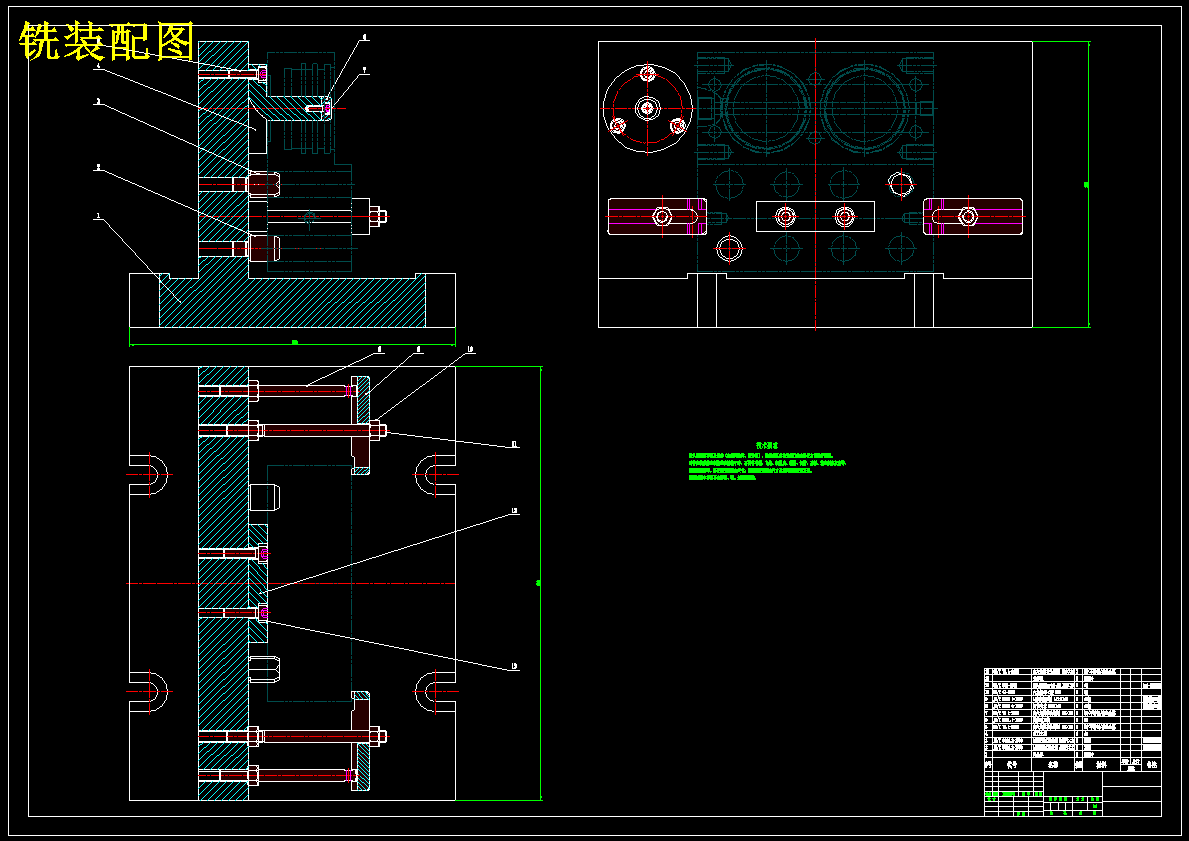Select the lower-right U-slot in plan view
The height and width of the screenshot is (841, 1189).
click(x=435, y=692)
